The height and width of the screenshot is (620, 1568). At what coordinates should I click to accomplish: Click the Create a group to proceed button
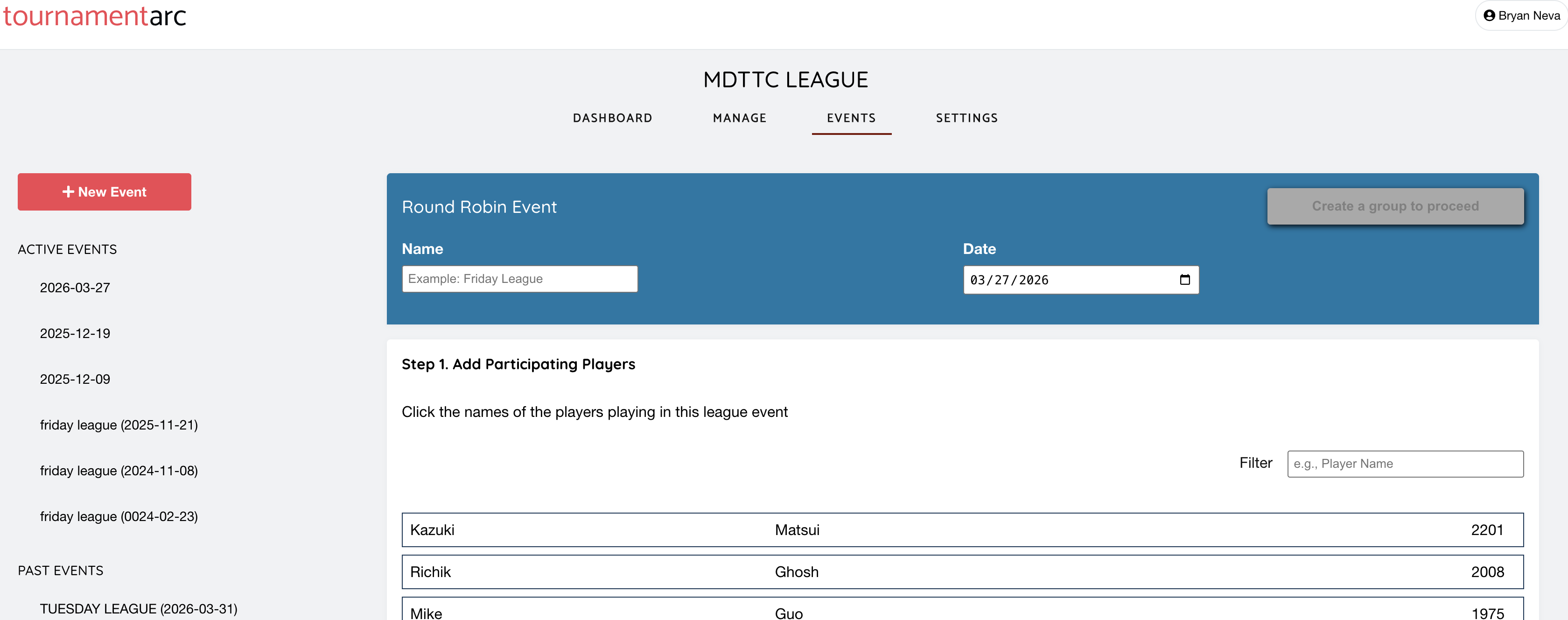(1395, 206)
